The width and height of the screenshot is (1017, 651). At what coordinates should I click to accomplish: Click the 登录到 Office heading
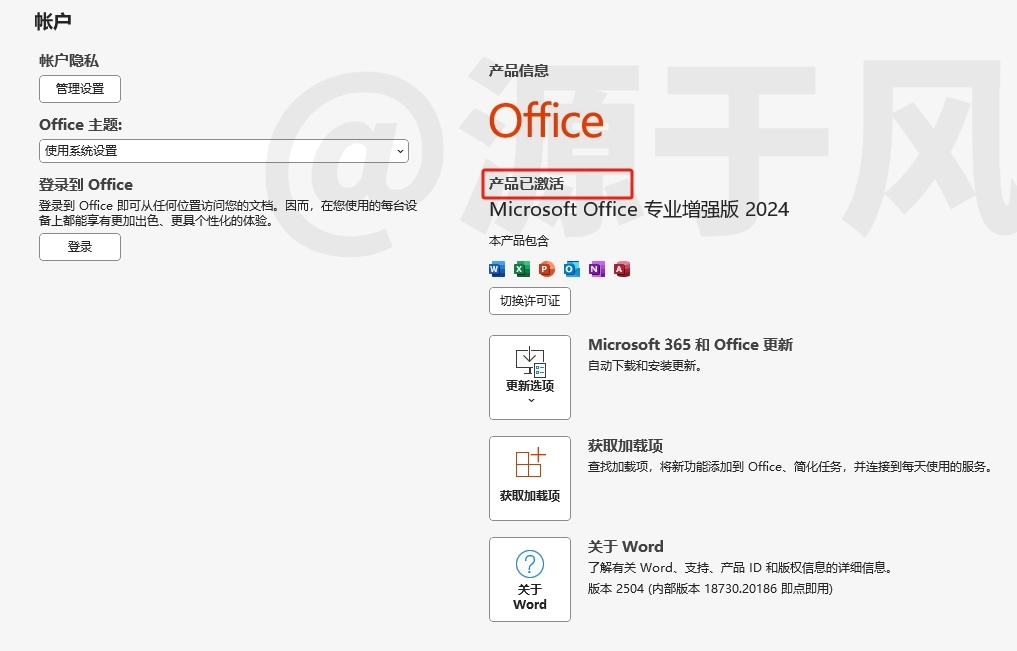86,185
